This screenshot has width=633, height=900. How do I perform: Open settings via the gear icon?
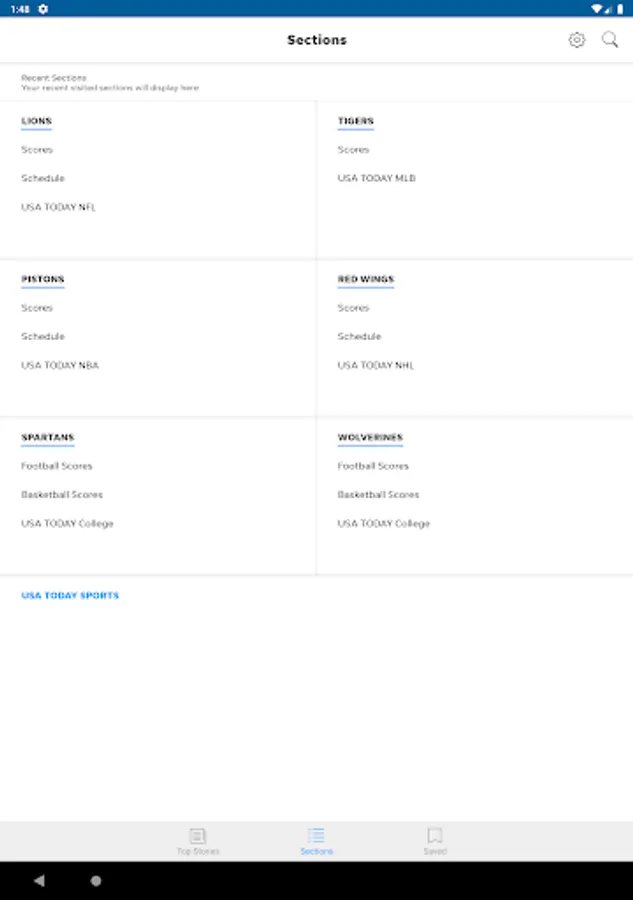[577, 40]
